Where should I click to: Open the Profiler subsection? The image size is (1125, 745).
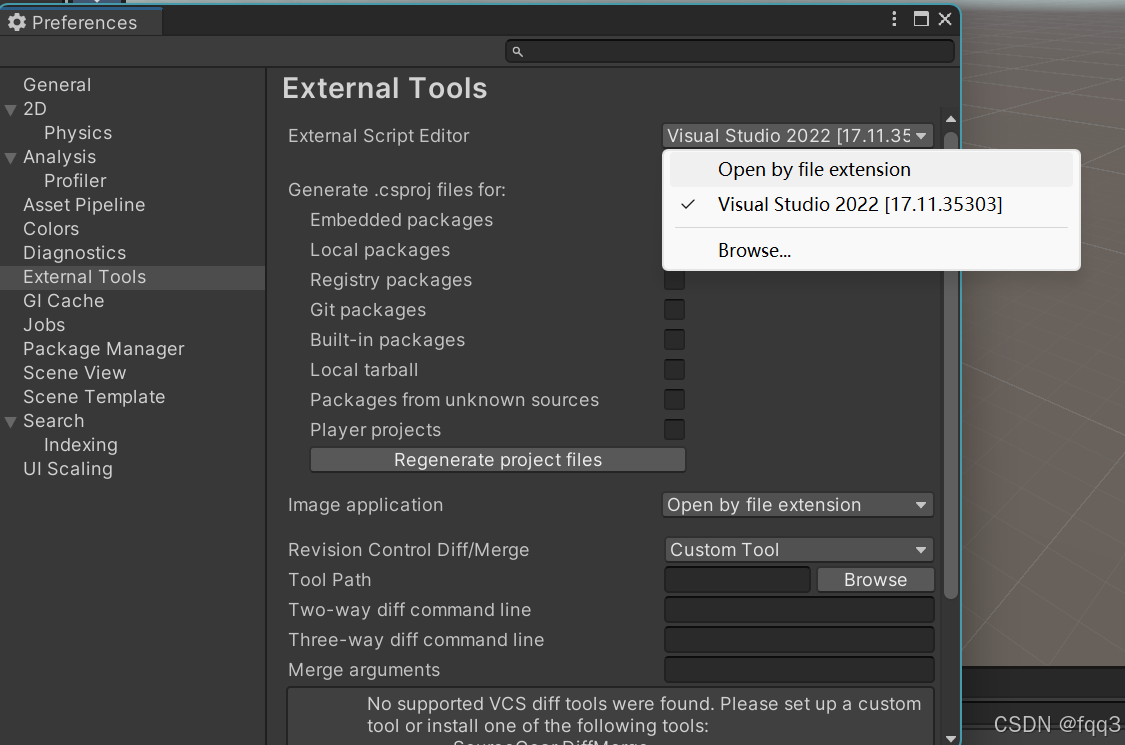(x=75, y=181)
